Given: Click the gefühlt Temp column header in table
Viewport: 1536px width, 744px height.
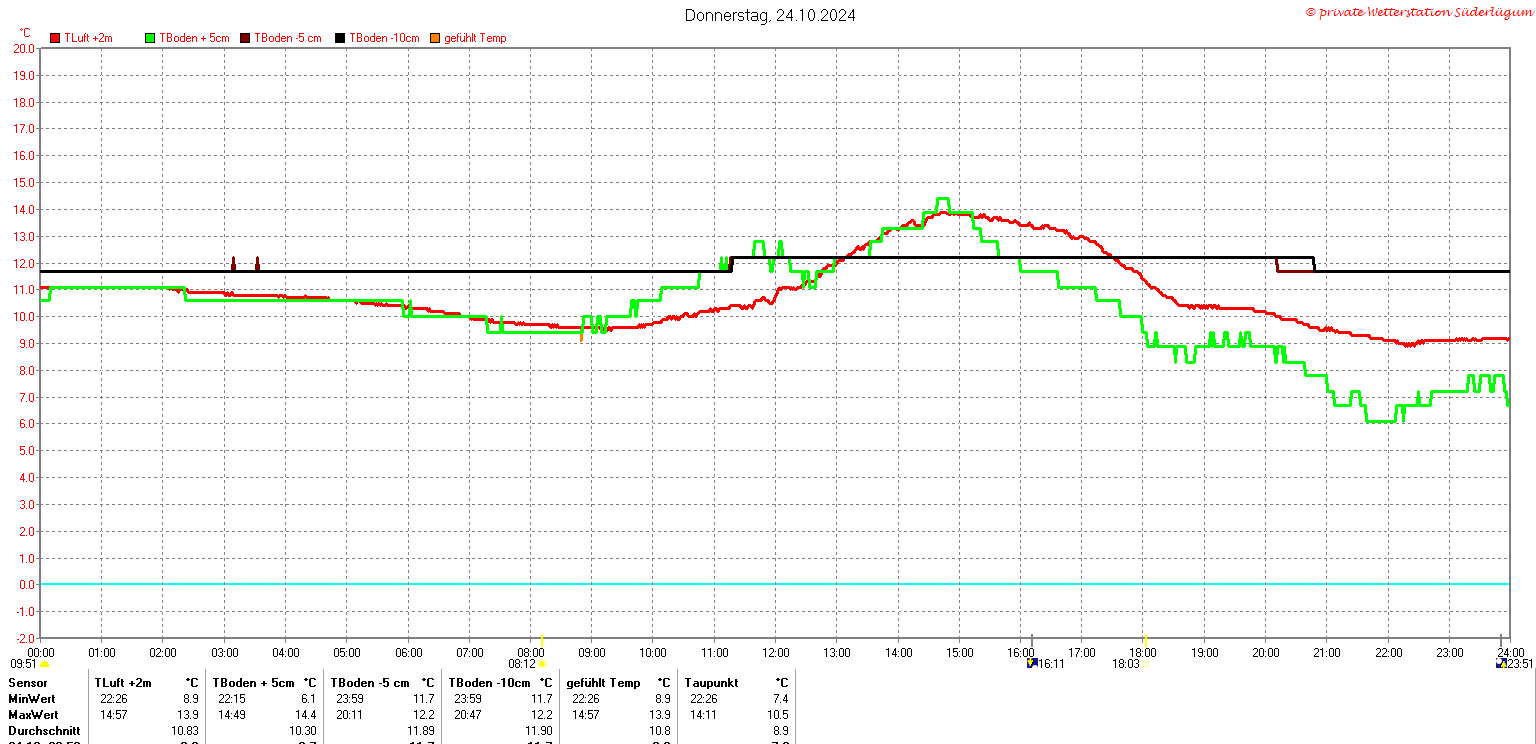Looking at the screenshot, I should 603,683.
